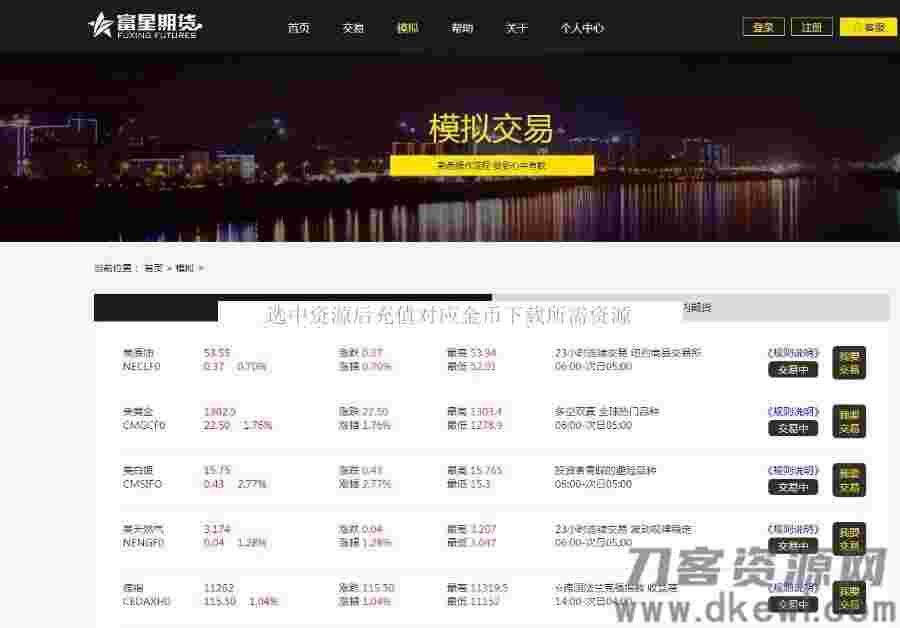This screenshot has height=628, width=900.
Task: Click the 注册 register button
Action: [x=812, y=27]
